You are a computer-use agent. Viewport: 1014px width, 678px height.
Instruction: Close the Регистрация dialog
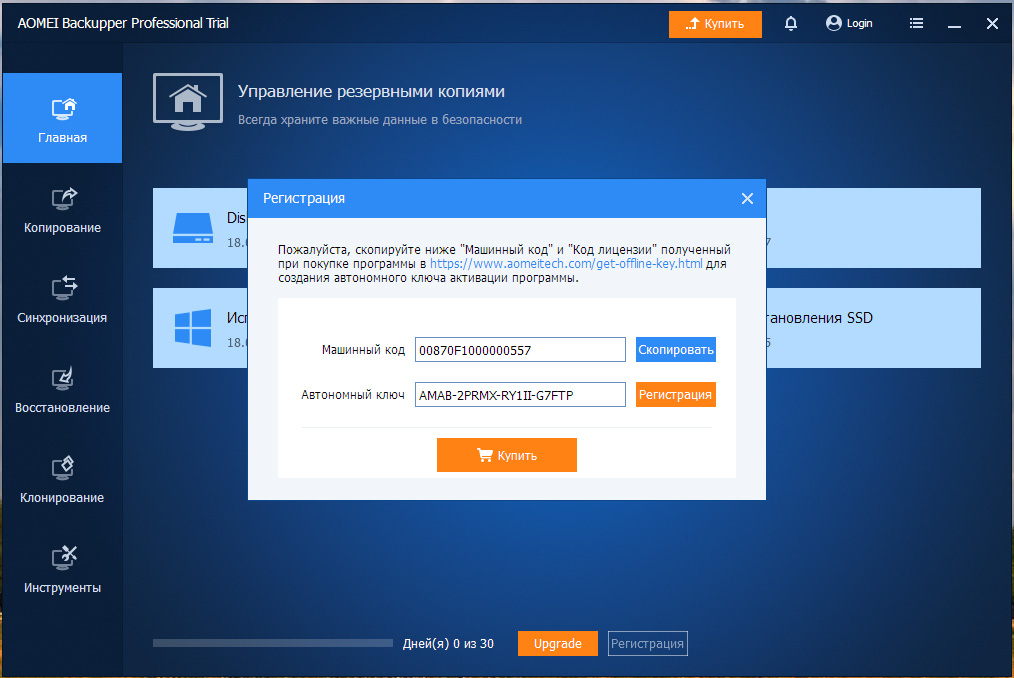pyautogui.click(x=747, y=199)
